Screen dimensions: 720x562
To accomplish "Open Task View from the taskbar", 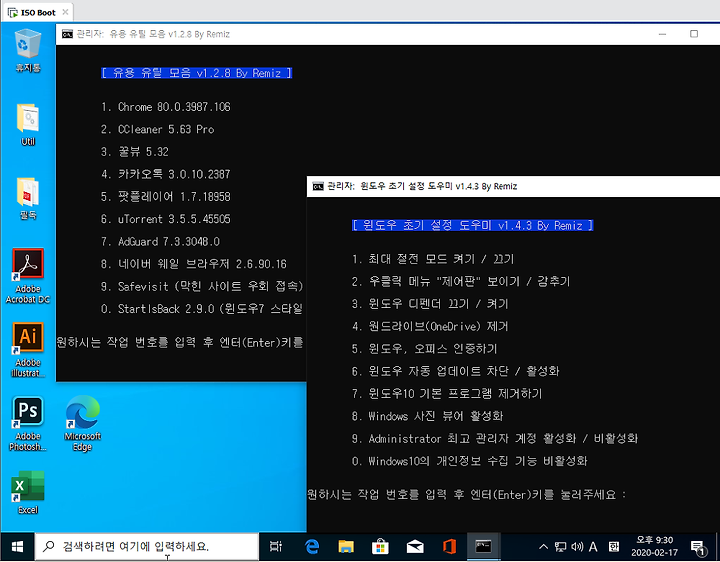I will coord(276,546).
